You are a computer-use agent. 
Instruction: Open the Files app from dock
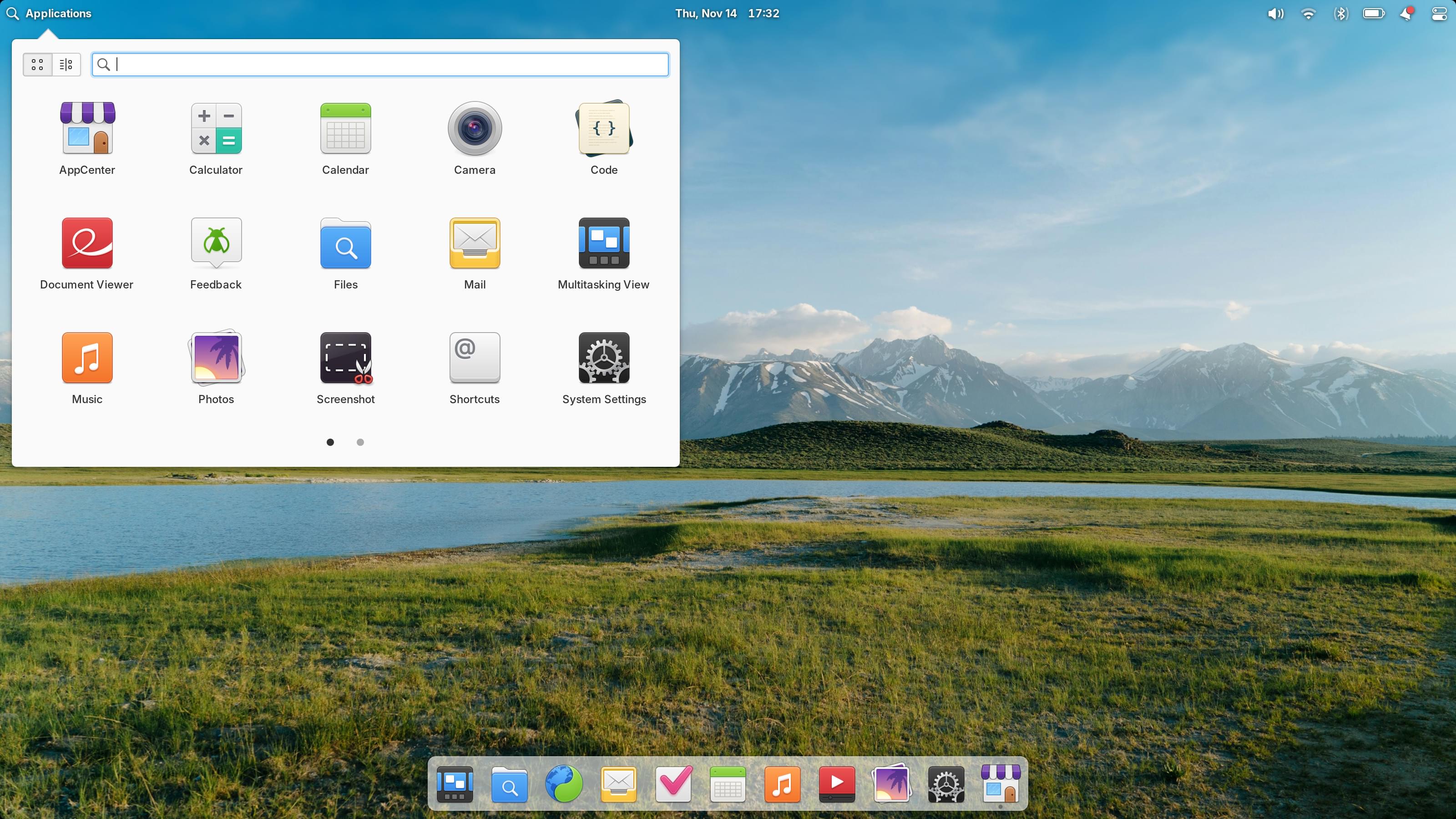point(509,785)
